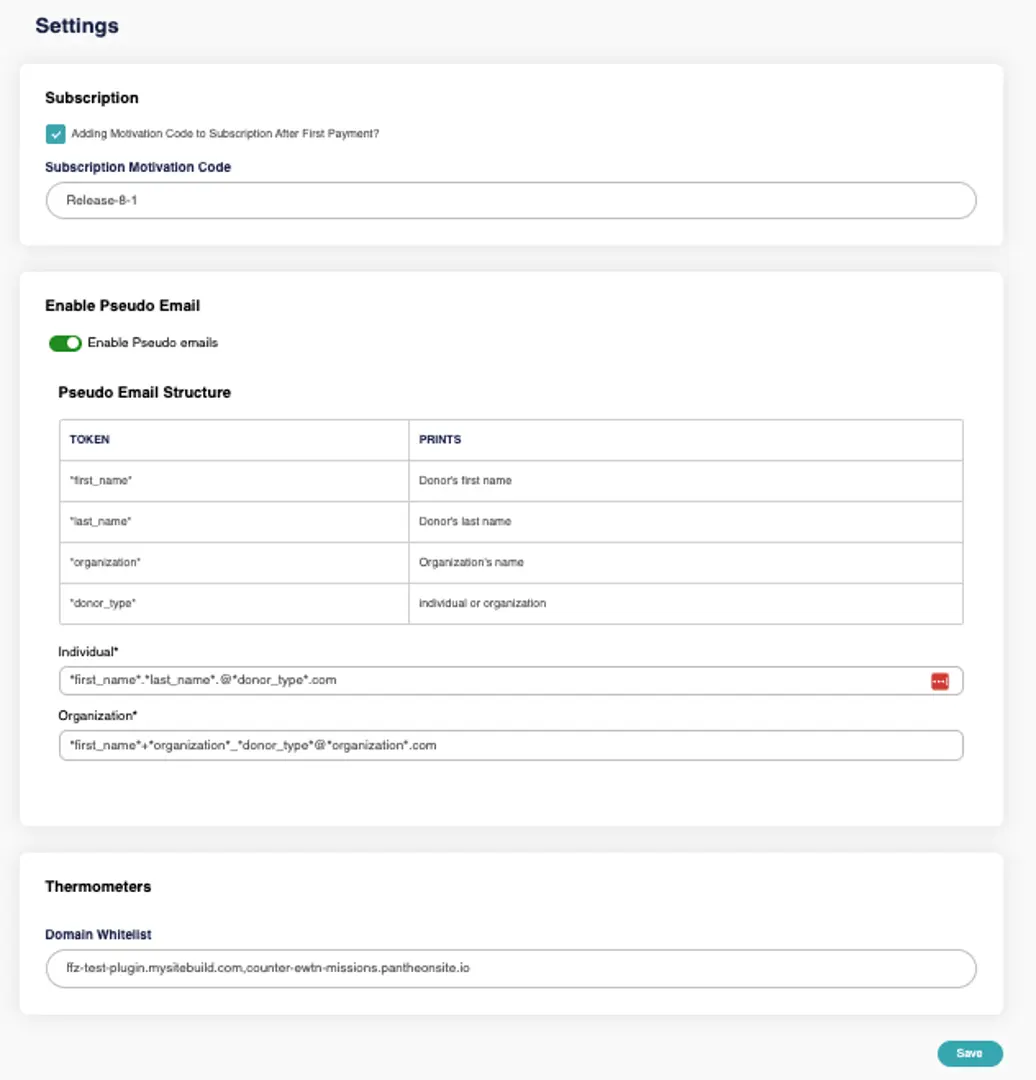Image resolution: width=1036 pixels, height=1080 pixels.
Task: Click the *last_name* token cell
Action: point(100,522)
